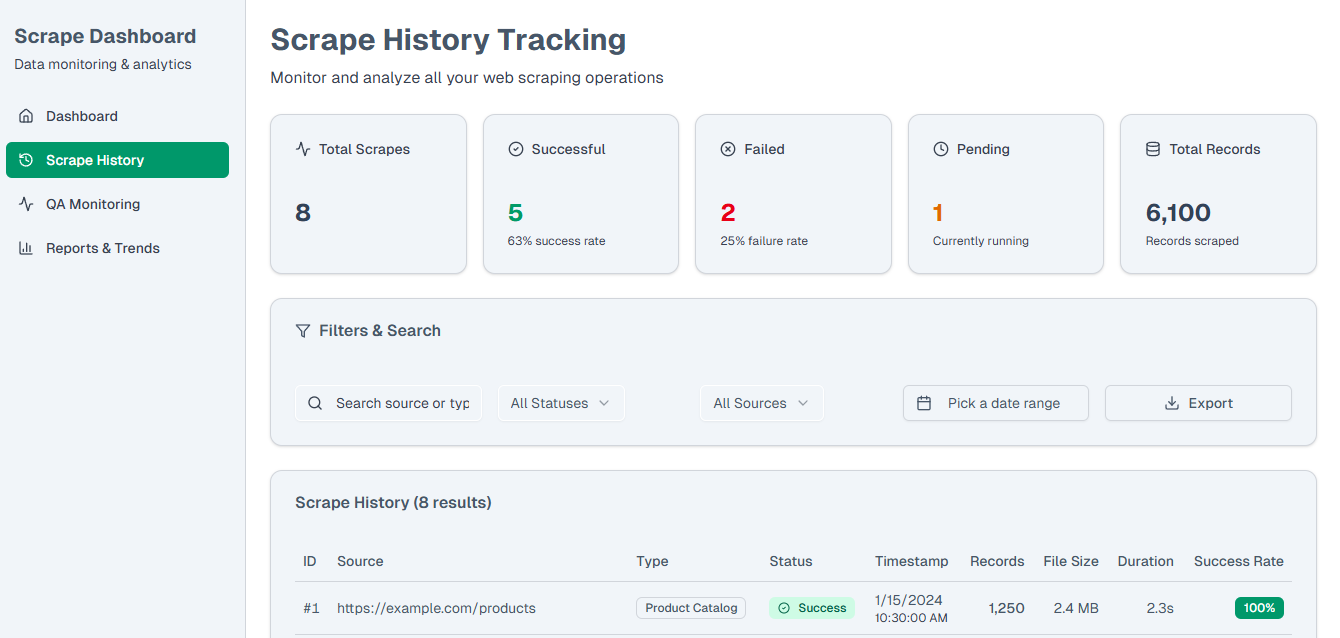1340x638 pixels.
Task: Click the Successful check-circle icon
Action: point(513,148)
